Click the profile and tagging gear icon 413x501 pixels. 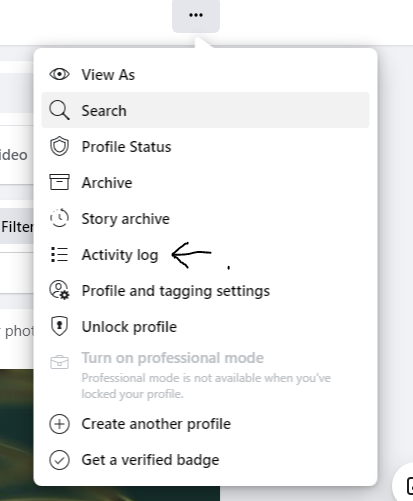pos(59,290)
